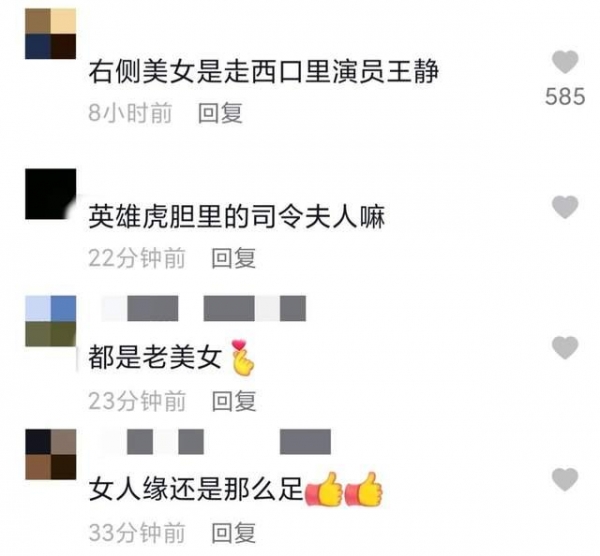View the blue-green avatar of 都是老美女 commenter

click(51, 321)
